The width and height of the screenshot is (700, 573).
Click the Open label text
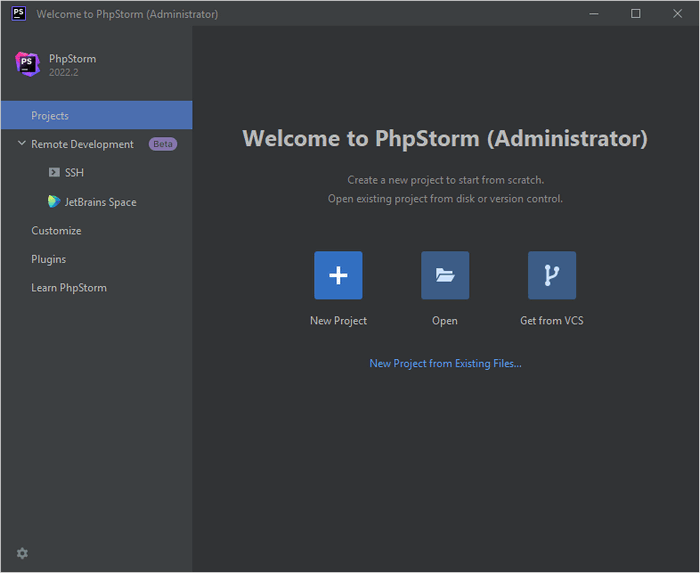(445, 321)
